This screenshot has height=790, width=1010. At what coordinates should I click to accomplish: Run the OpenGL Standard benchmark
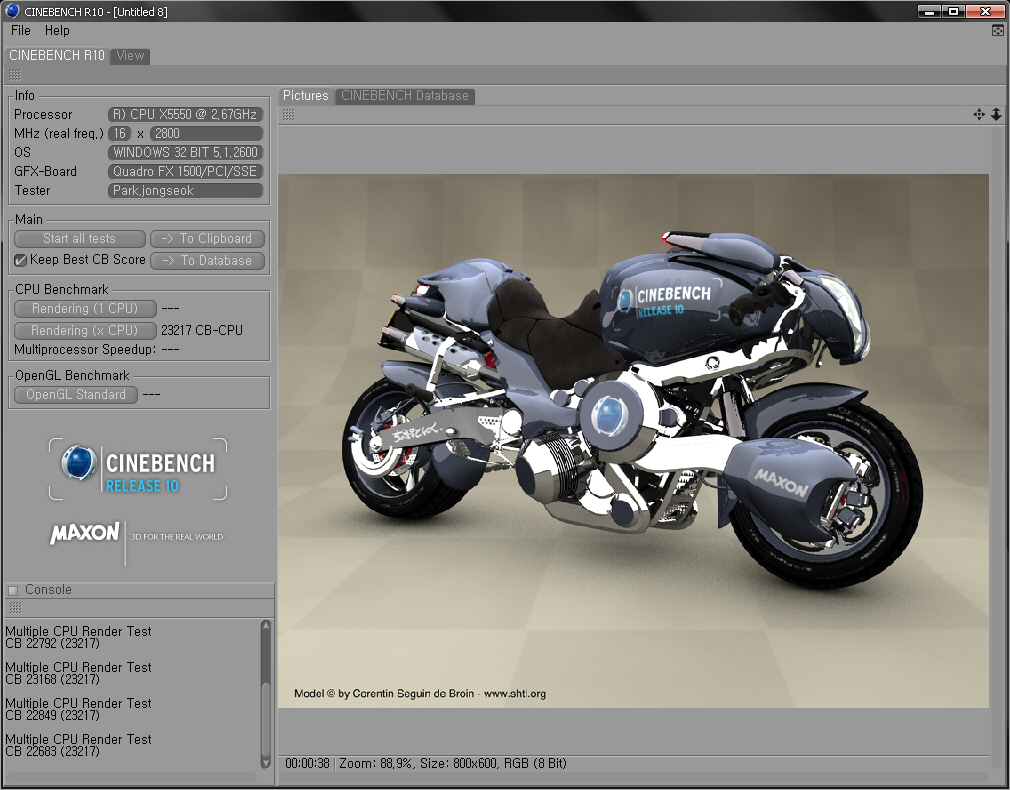pyautogui.click(x=76, y=395)
